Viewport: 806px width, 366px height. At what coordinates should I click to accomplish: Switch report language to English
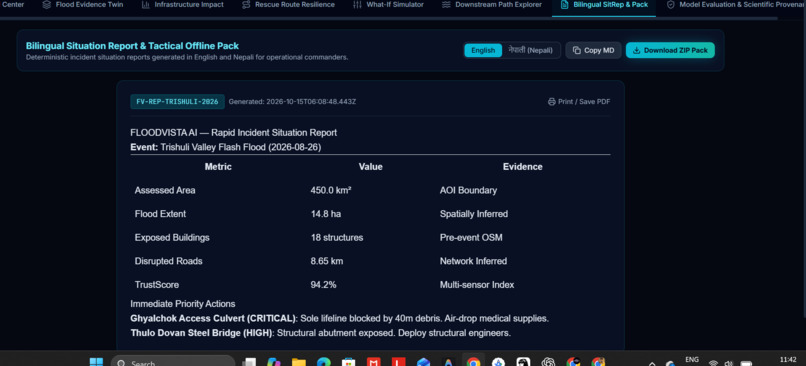[x=483, y=50]
